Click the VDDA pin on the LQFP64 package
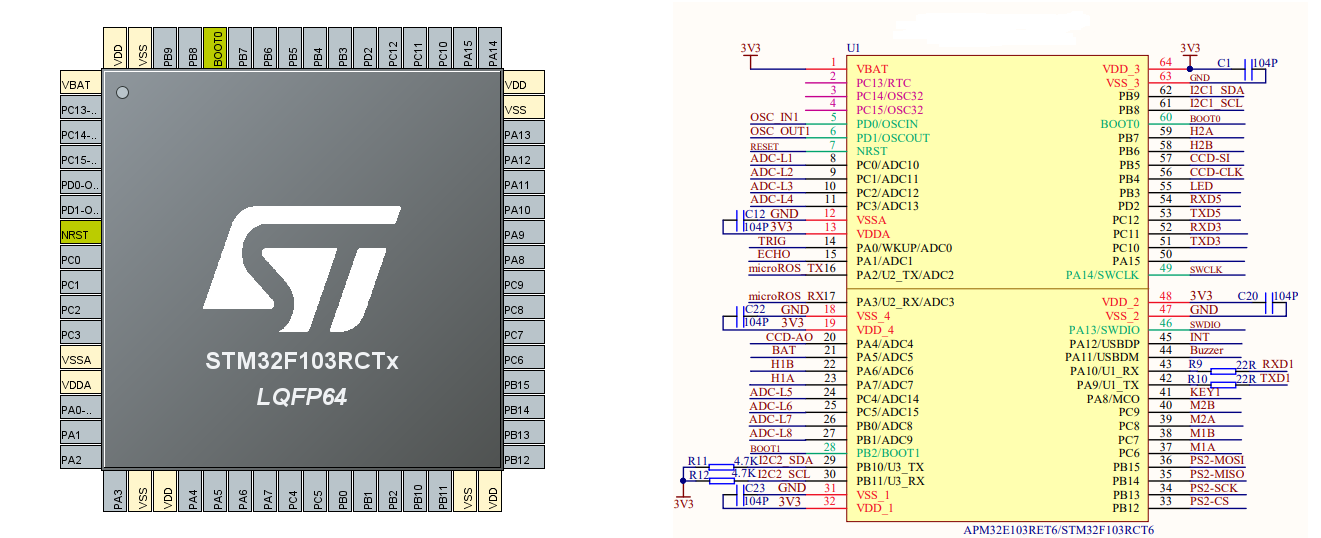Viewport: 1321px width, 538px height. point(80,385)
